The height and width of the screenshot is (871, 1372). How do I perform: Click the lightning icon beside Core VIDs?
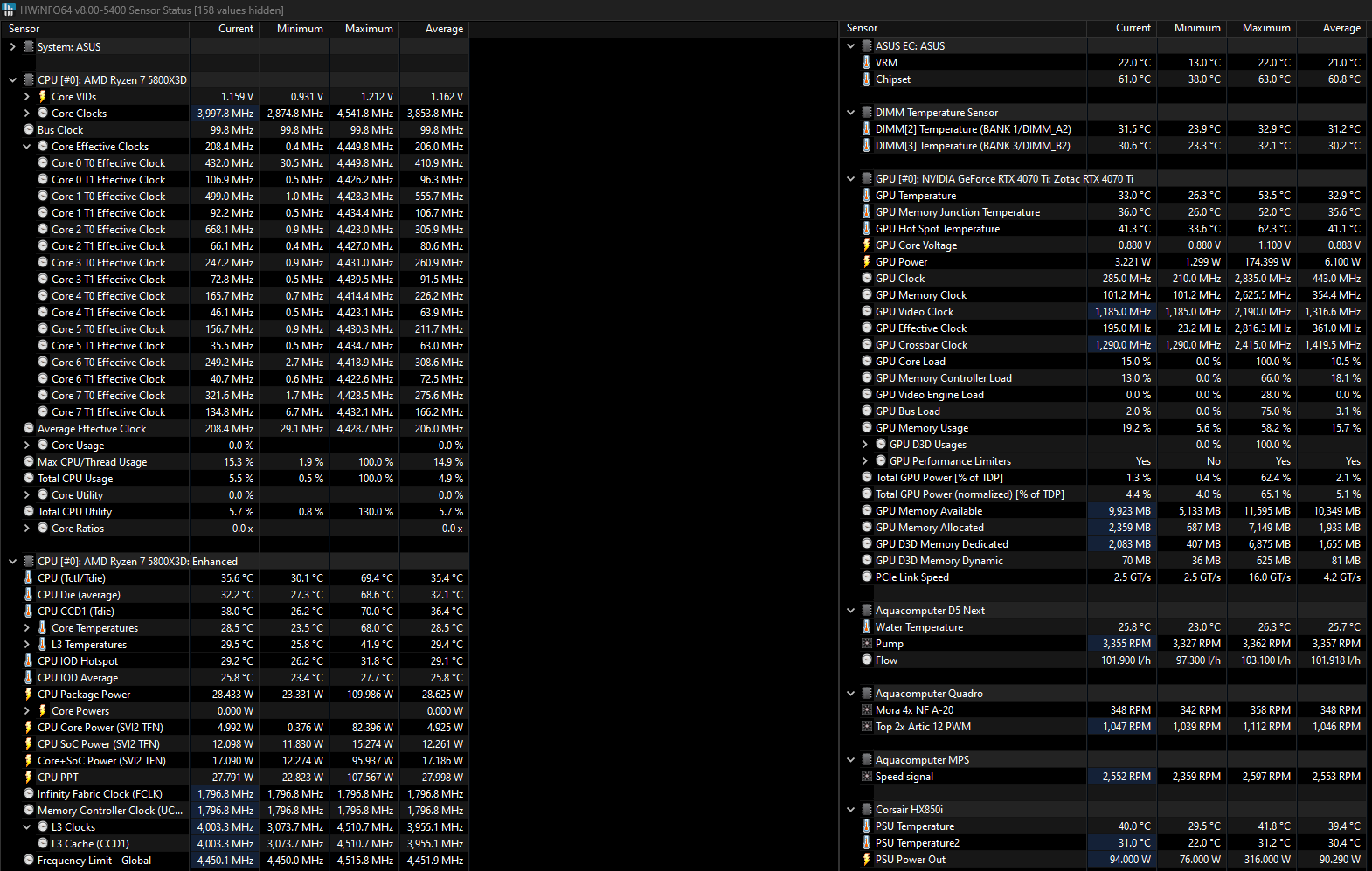[42, 96]
